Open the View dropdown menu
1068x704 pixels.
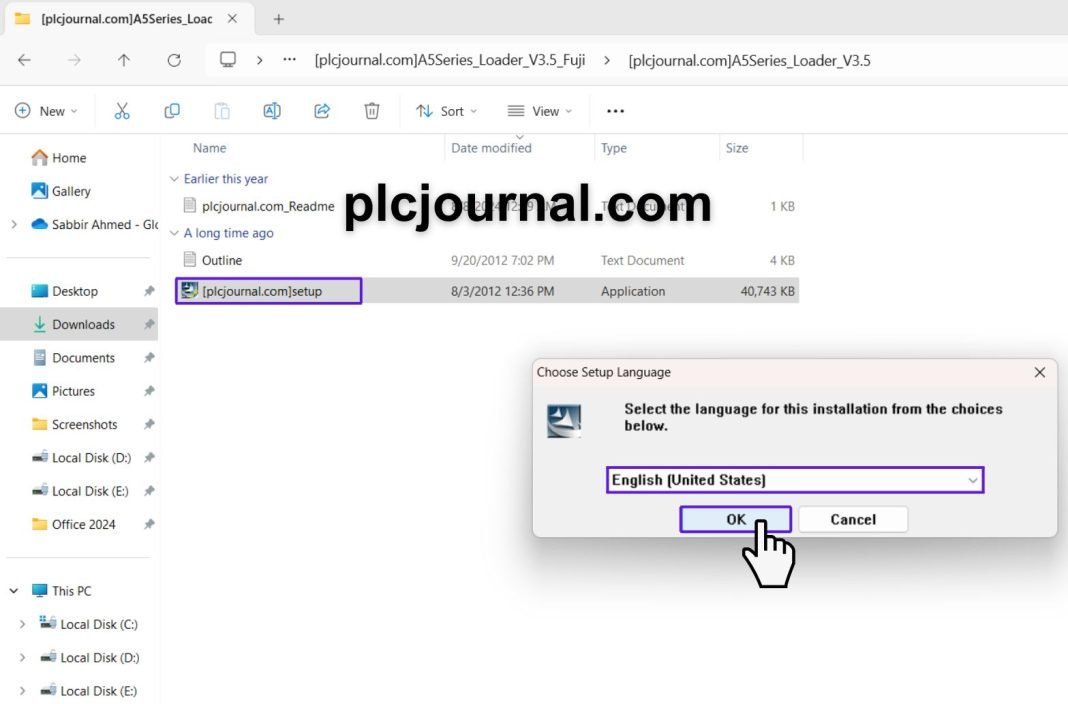click(x=540, y=111)
